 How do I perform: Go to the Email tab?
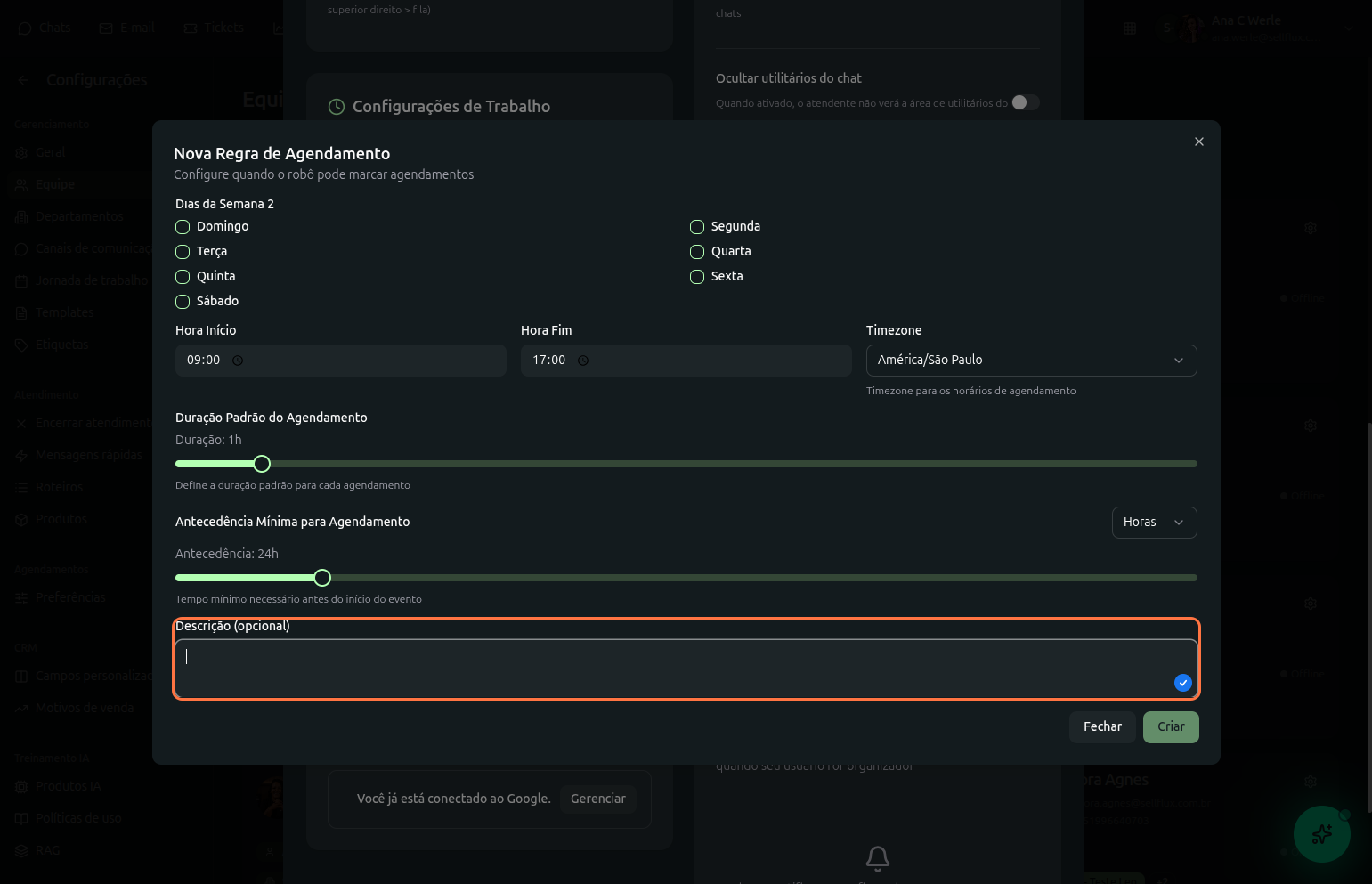[x=127, y=28]
